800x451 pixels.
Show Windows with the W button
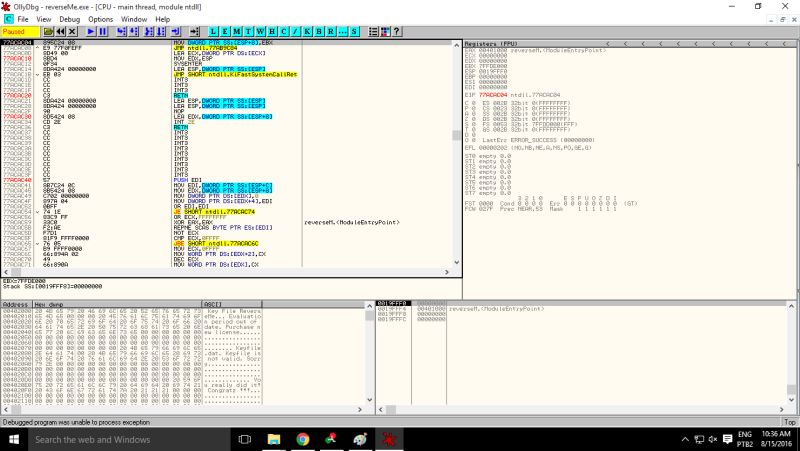(260, 32)
